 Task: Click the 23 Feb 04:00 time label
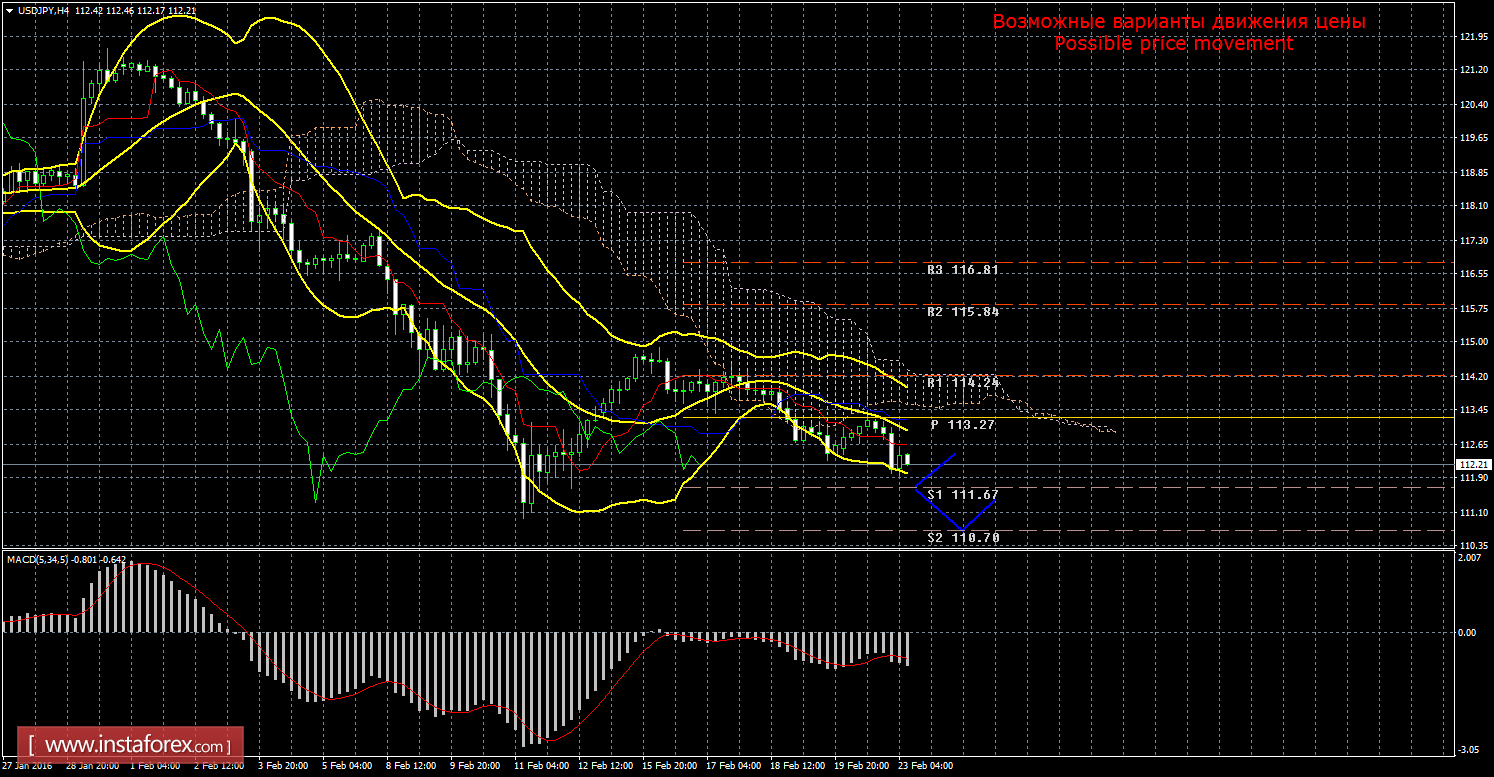pos(926,767)
